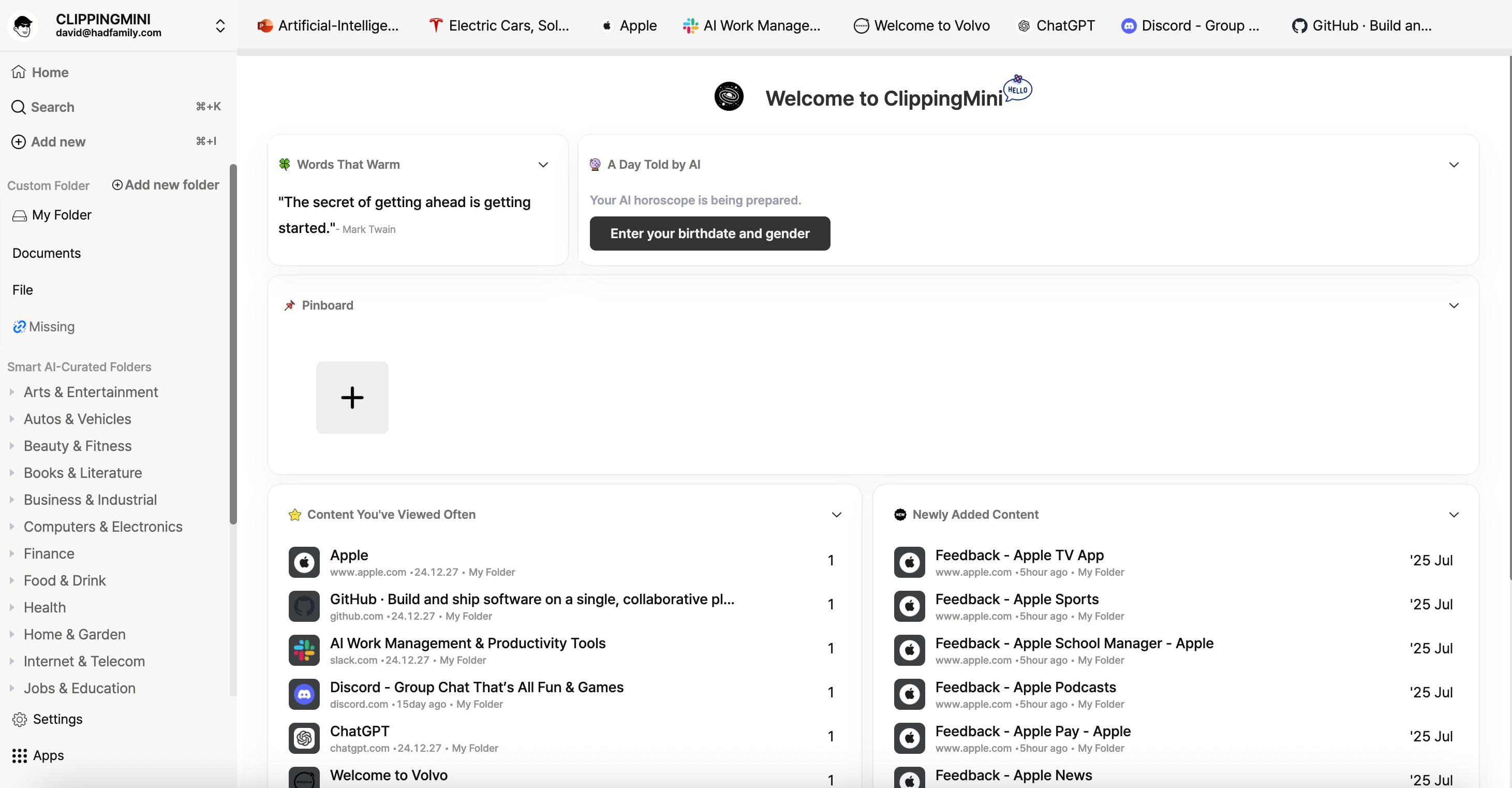The width and height of the screenshot is (1512, 788).
Task: Switch to Welcome to Volvo tab
Action: (922, 25)
